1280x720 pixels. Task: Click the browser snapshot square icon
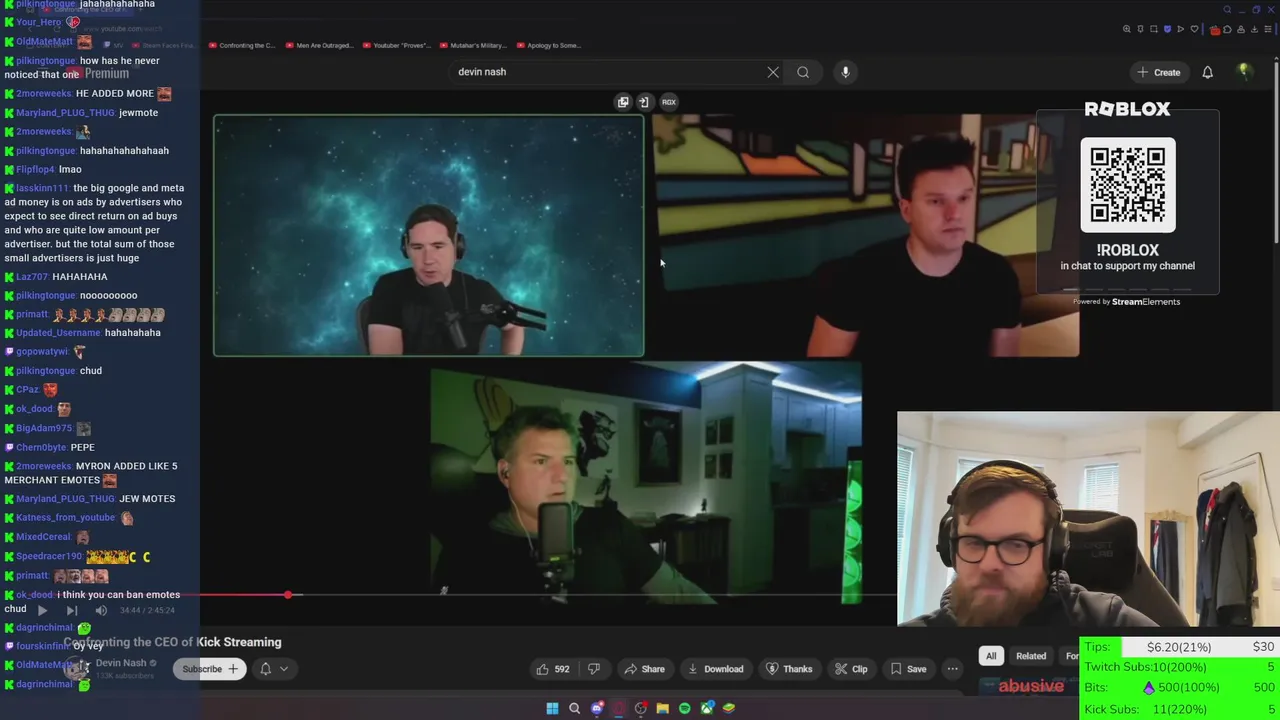[1154, 29]
